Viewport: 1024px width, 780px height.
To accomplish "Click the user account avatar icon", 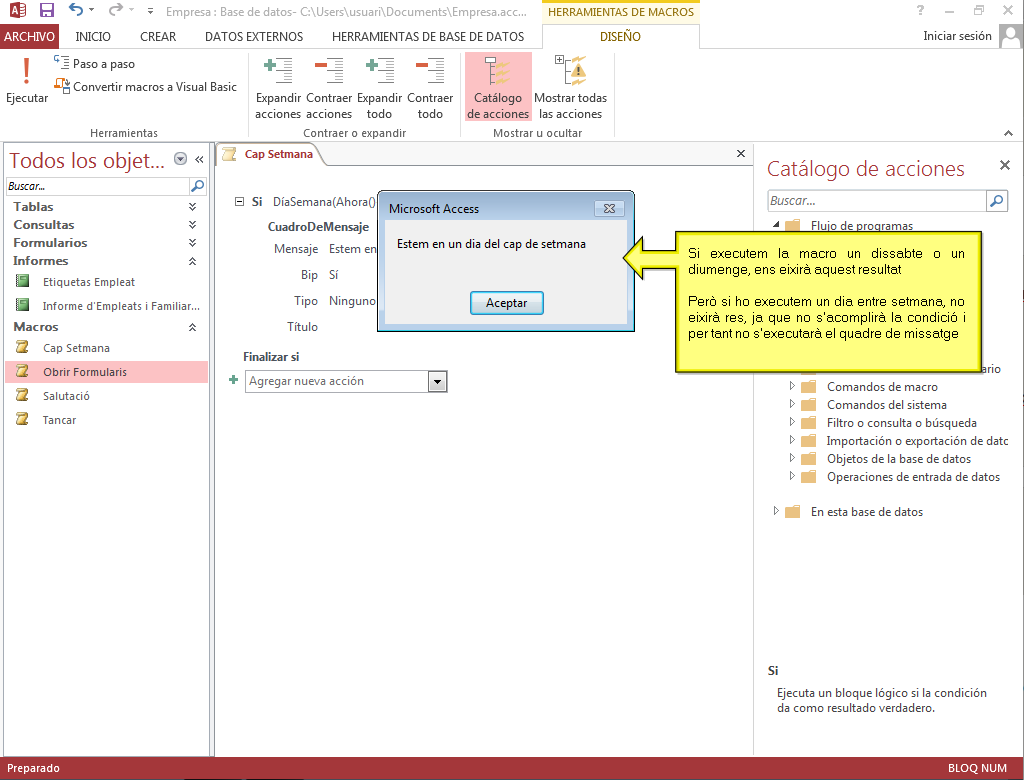I will (1010, 36).
